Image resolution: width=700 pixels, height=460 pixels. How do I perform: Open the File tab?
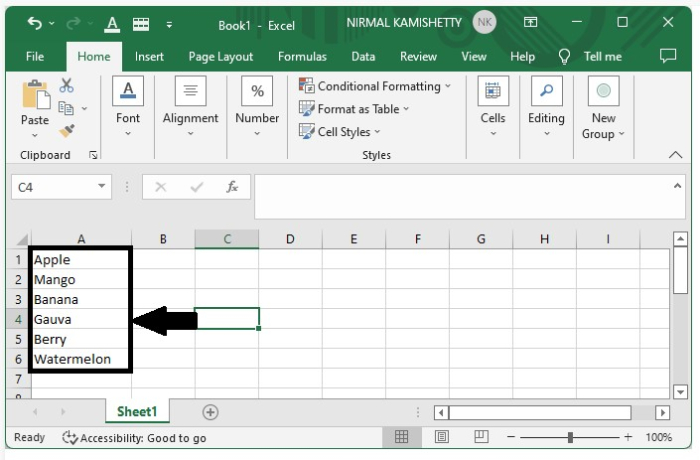coord(35,57)
